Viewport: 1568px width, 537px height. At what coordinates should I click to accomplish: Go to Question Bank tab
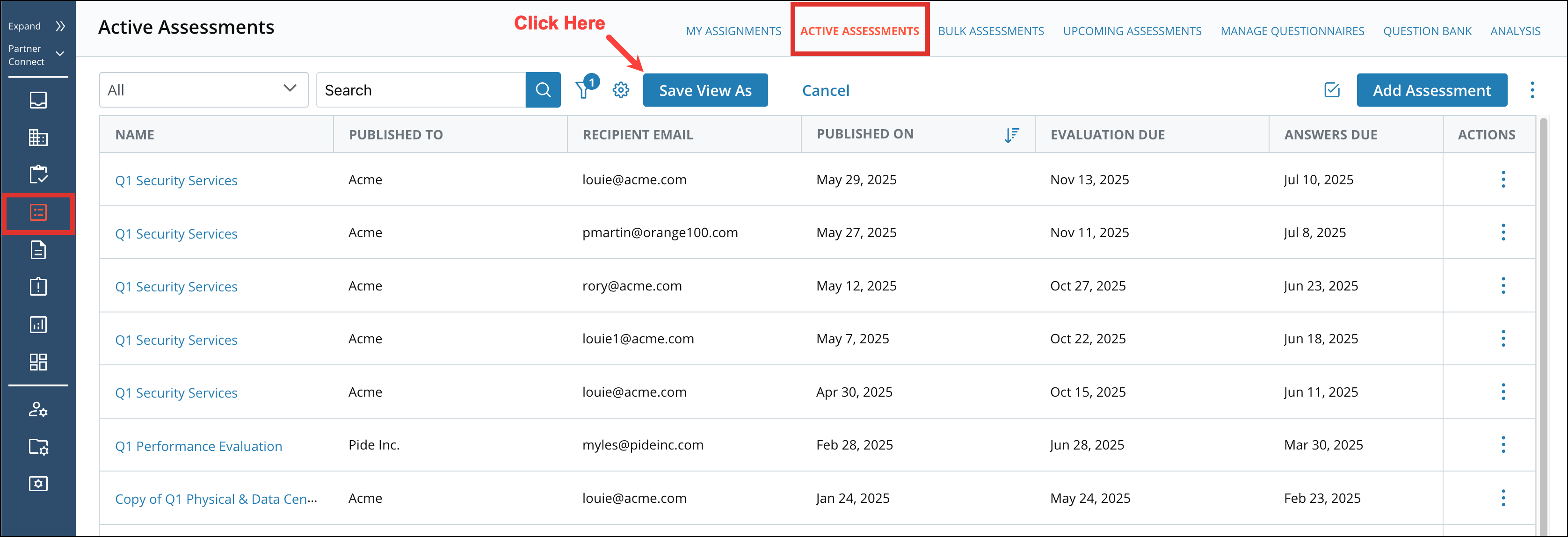coord(1426,31)
